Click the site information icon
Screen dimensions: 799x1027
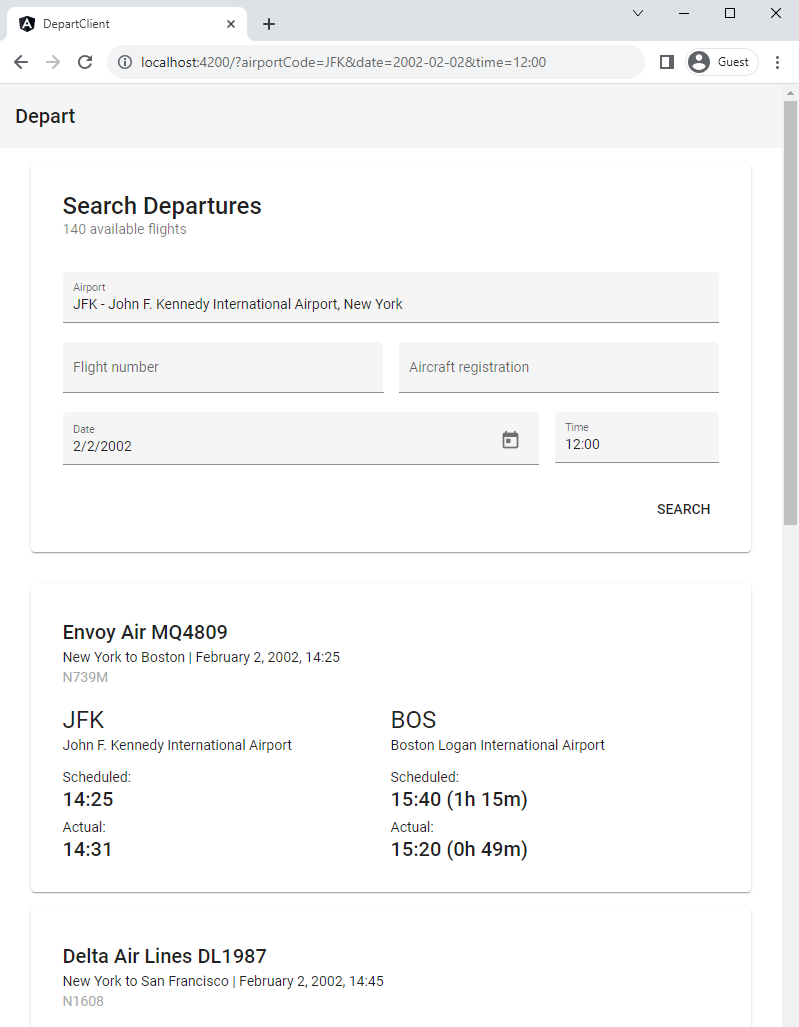125,62
